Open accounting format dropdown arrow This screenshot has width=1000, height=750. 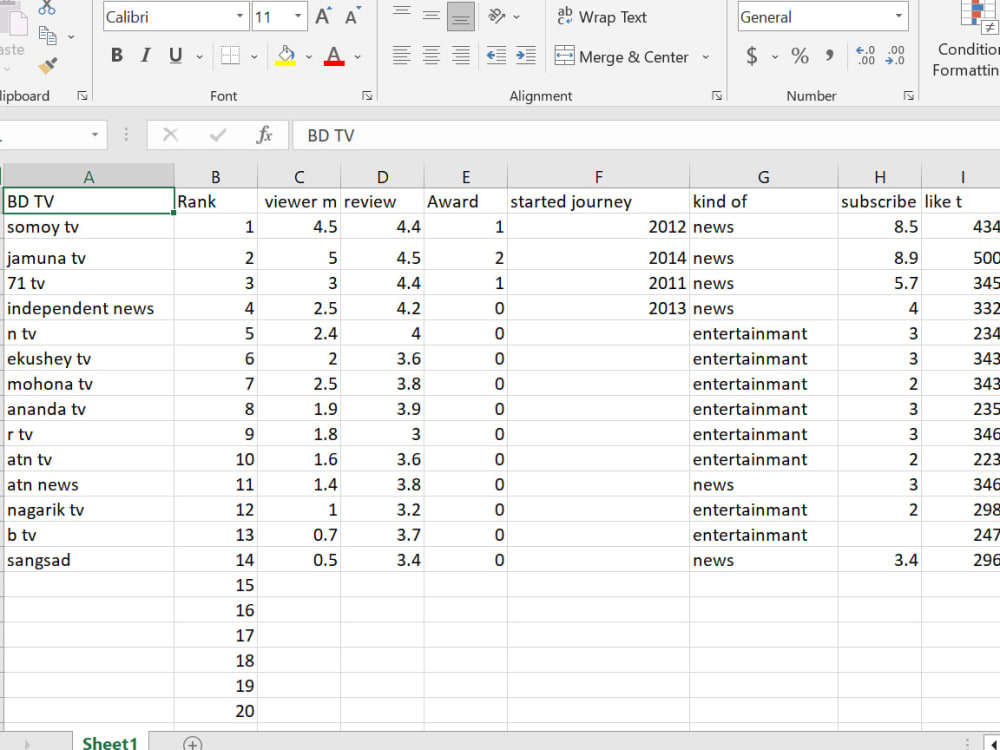[x=775, y=57]
